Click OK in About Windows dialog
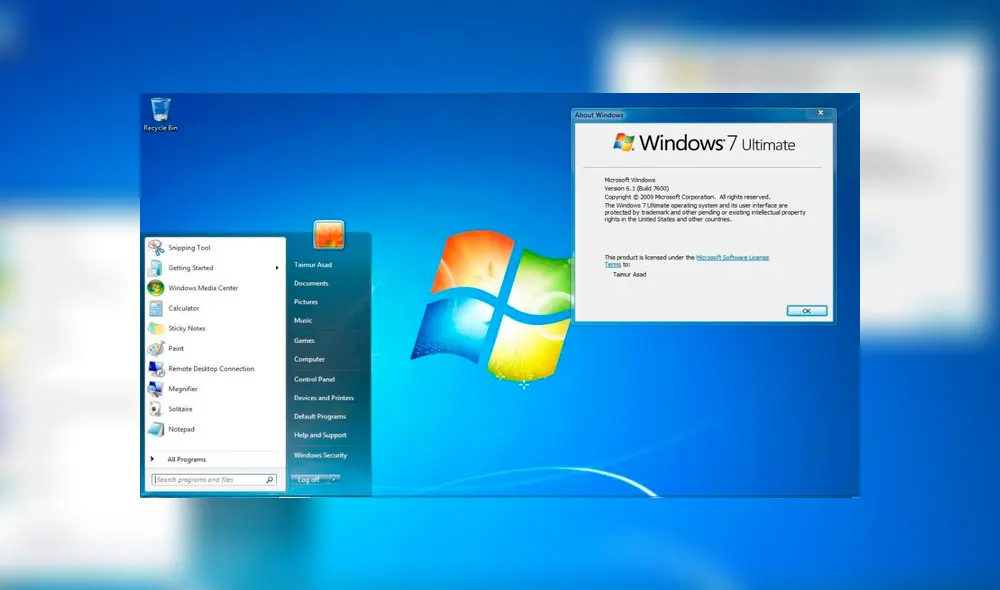 click(807, 311)
